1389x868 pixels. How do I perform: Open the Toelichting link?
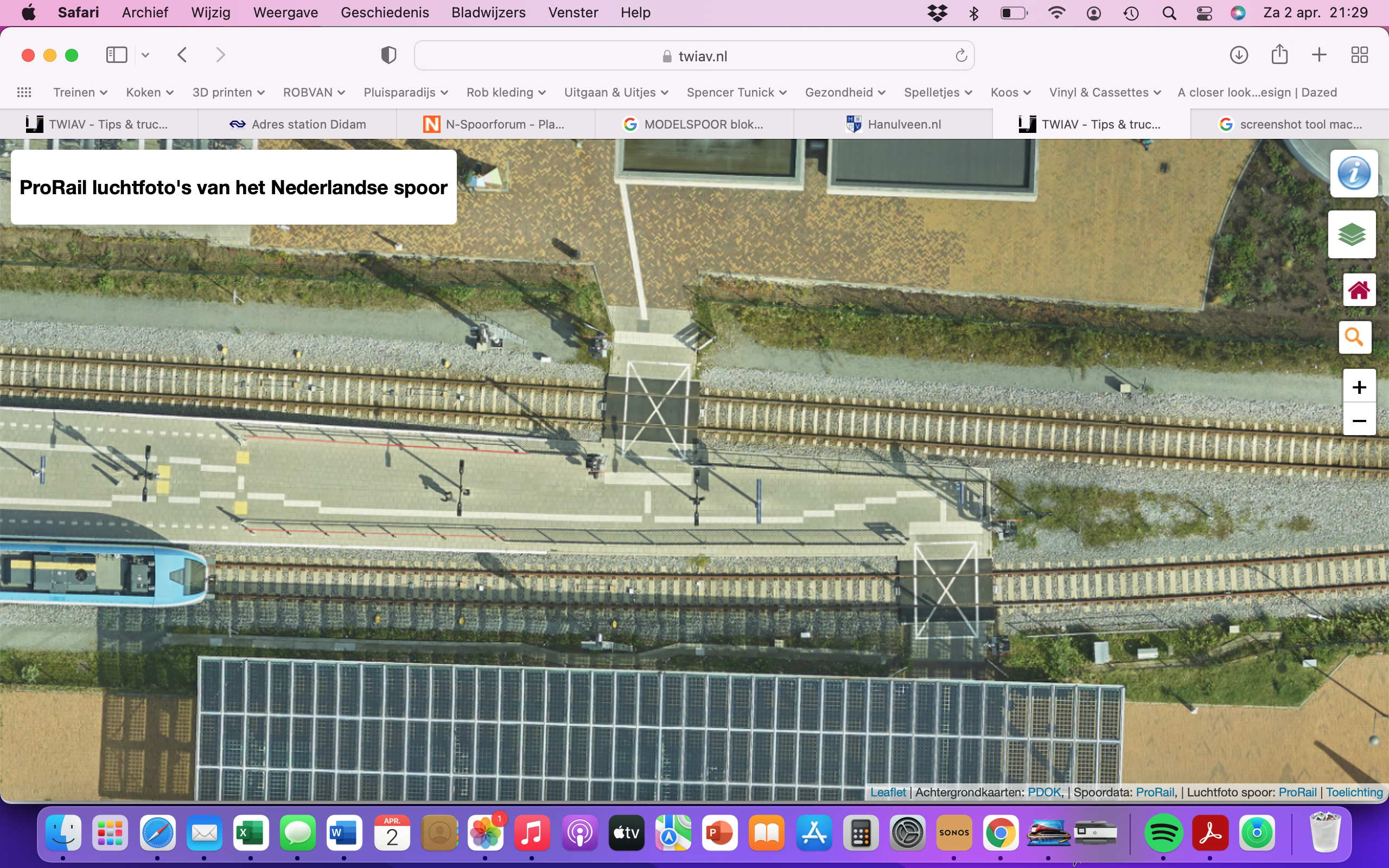[x=1354, y=792]
